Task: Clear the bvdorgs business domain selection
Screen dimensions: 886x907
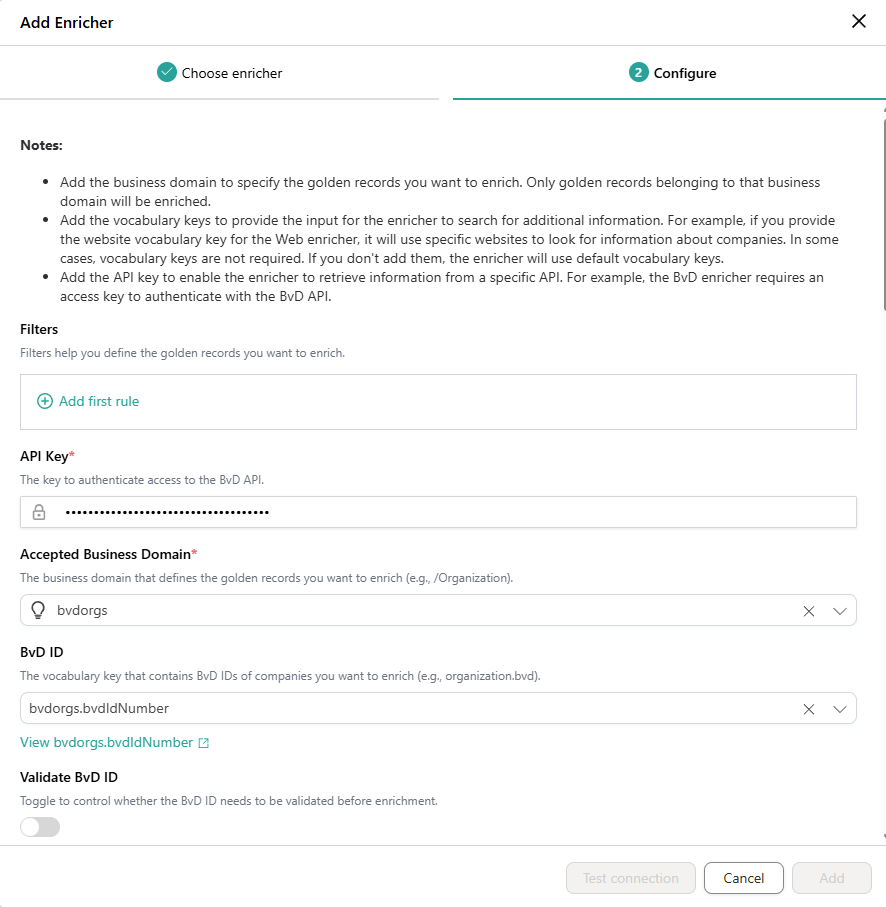Action: tap(809, 611)
